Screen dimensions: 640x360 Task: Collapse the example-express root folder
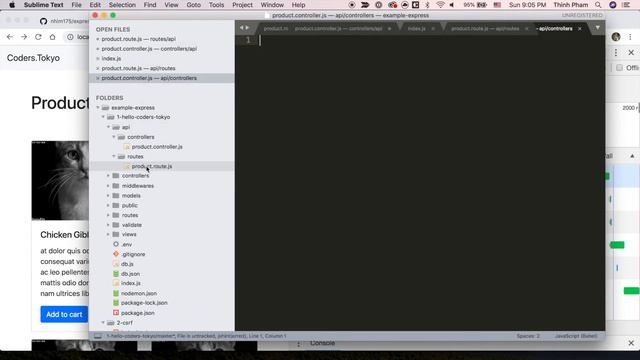coord(98,108)
